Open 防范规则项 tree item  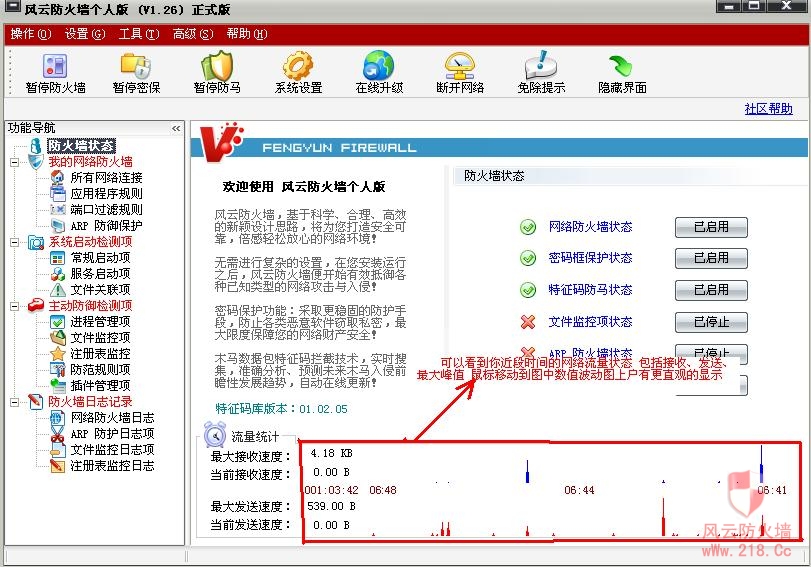point(100,370)
